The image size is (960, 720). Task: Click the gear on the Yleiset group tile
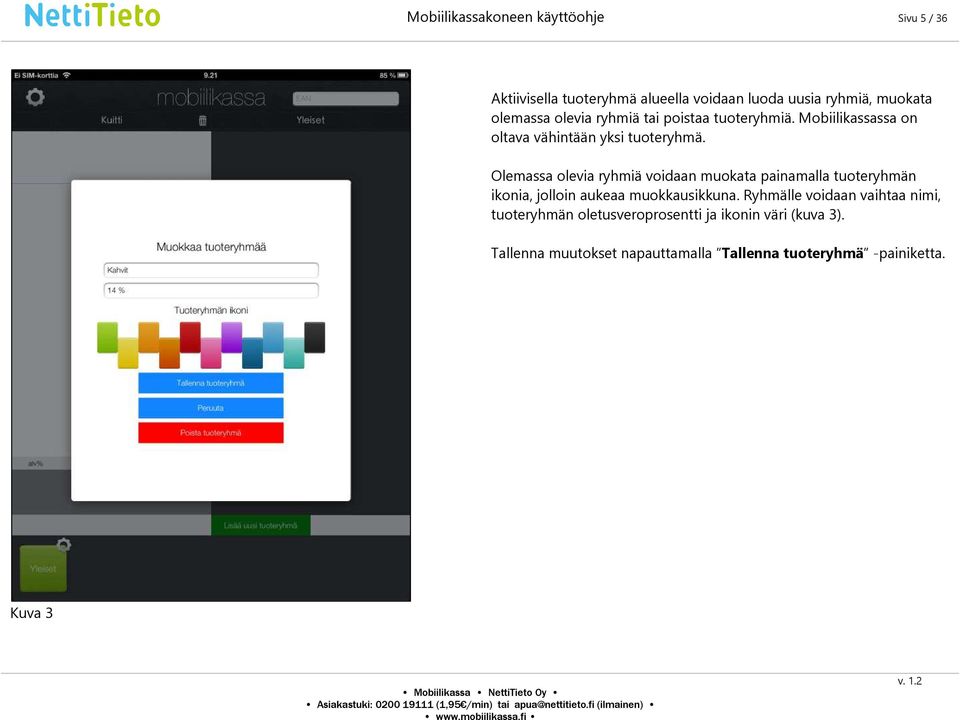[x=64, y=544]
